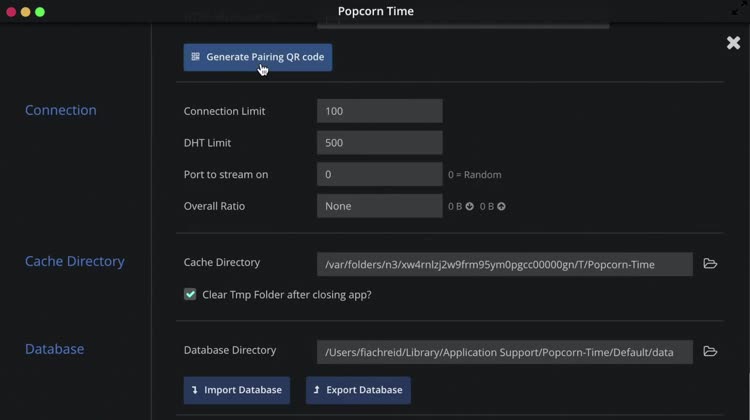Click the Database Directory path field

pos(505,352)
